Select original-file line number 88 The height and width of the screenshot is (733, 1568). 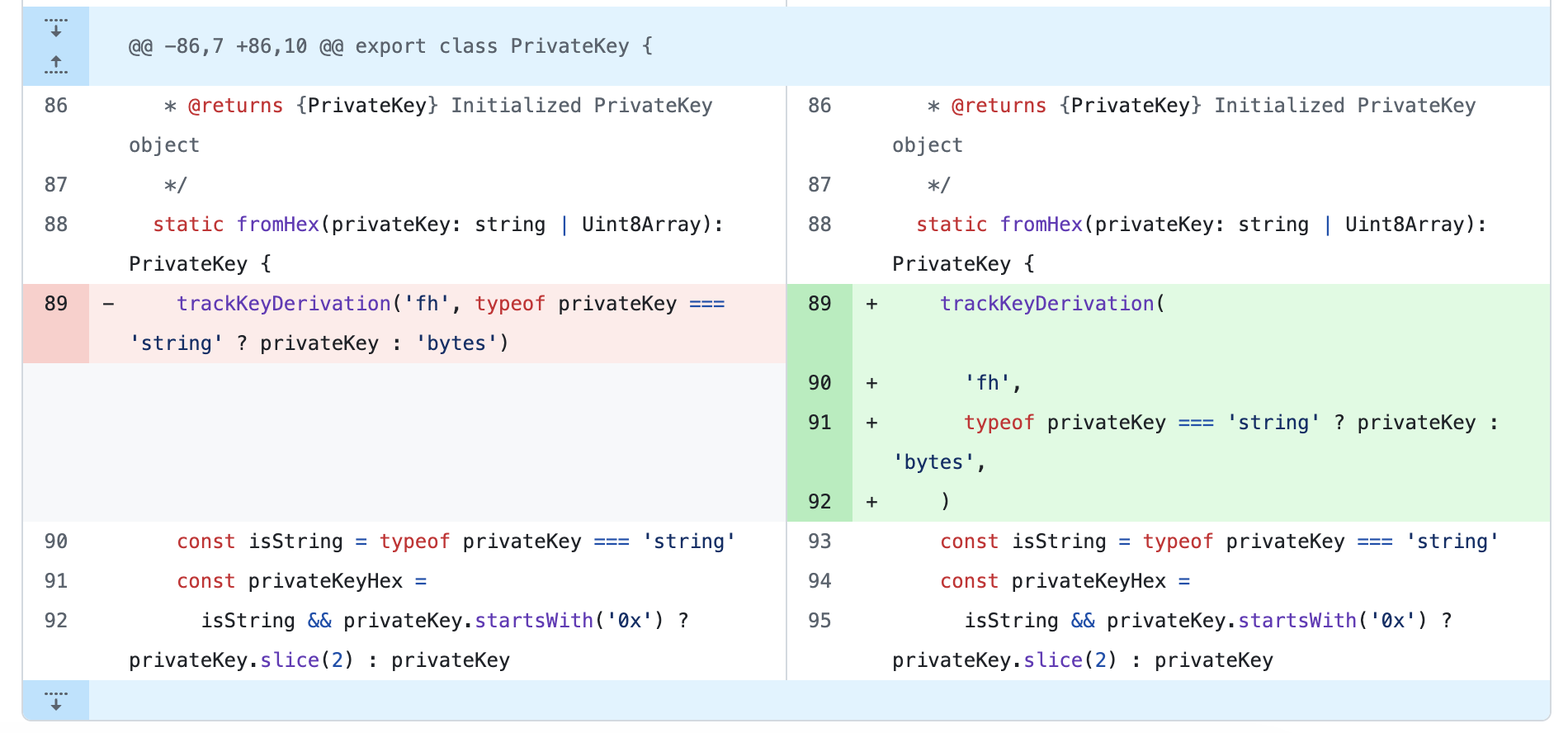pos(55,224)
